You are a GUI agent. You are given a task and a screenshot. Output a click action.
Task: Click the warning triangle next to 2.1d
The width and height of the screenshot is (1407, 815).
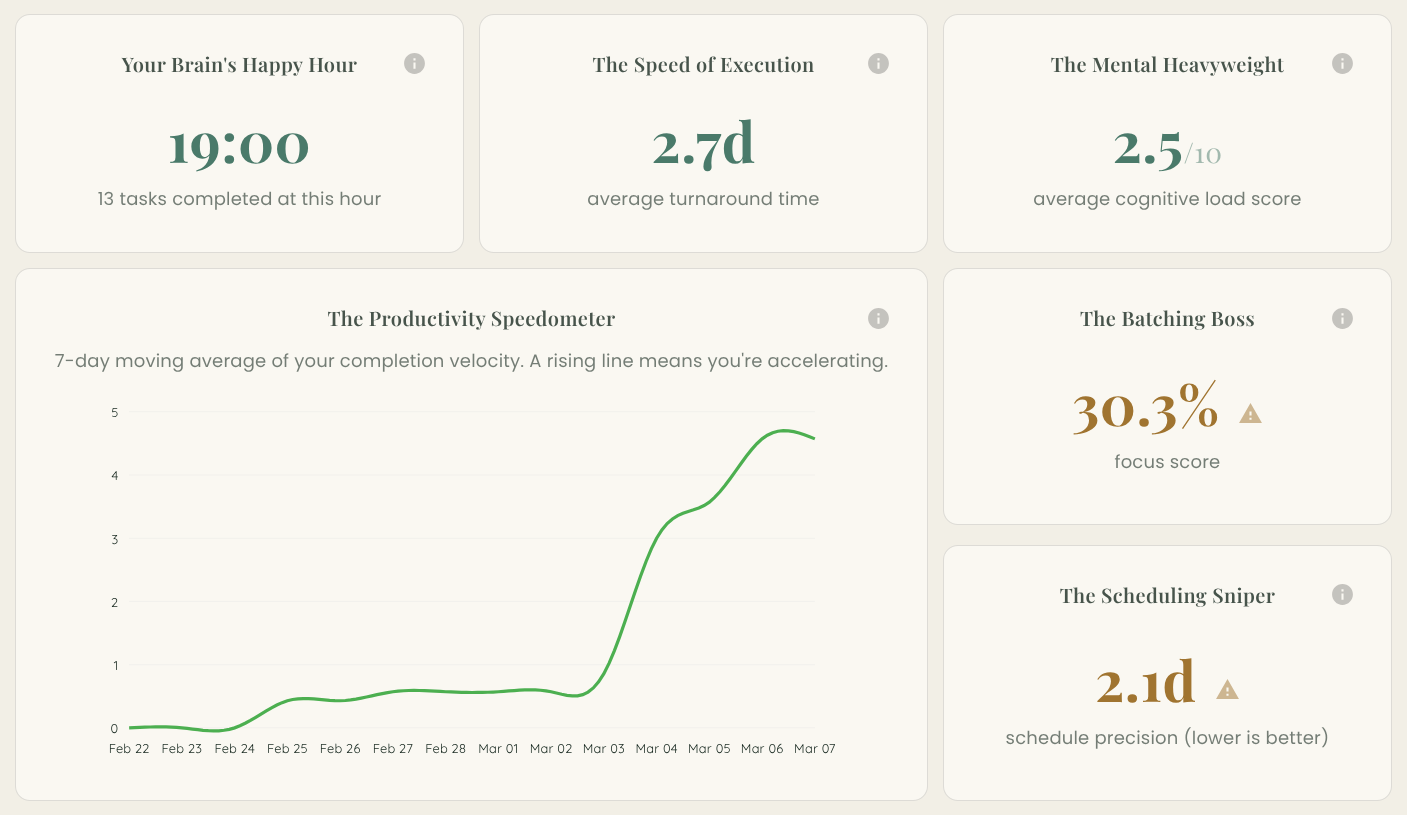(1228, 688)
